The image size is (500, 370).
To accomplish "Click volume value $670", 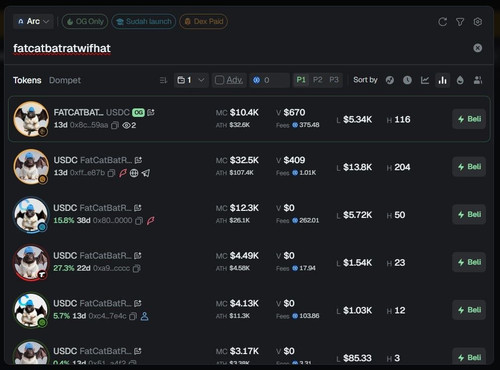I will tap(294, 113).
